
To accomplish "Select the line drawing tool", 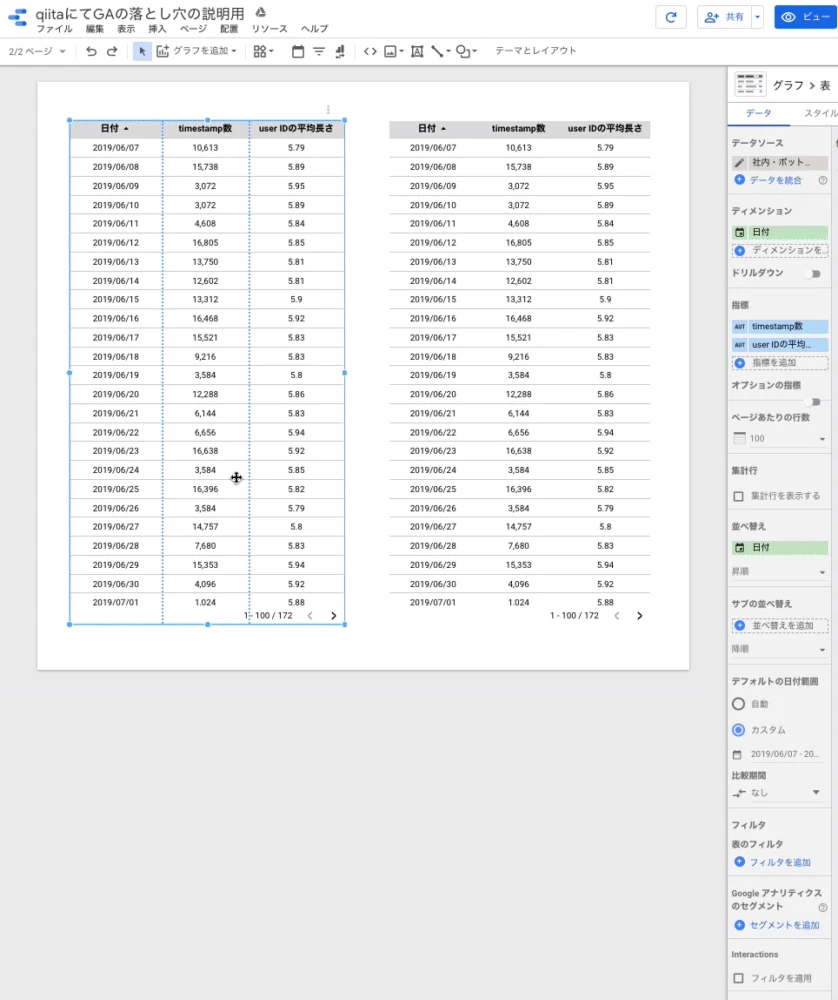I will 440,51.
